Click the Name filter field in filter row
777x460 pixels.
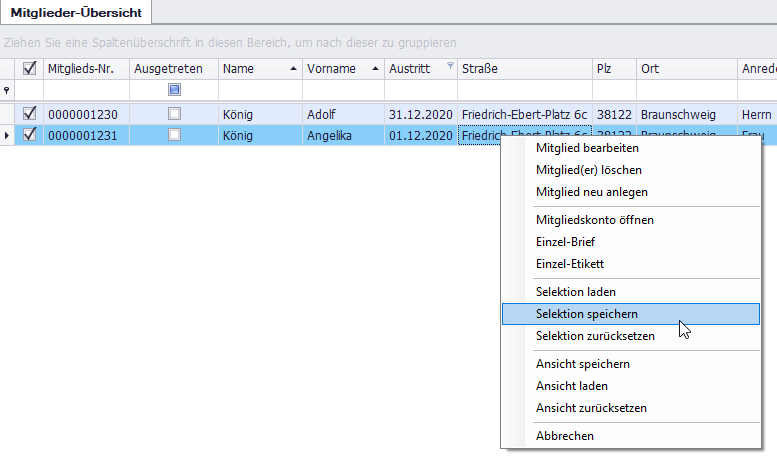260,89
